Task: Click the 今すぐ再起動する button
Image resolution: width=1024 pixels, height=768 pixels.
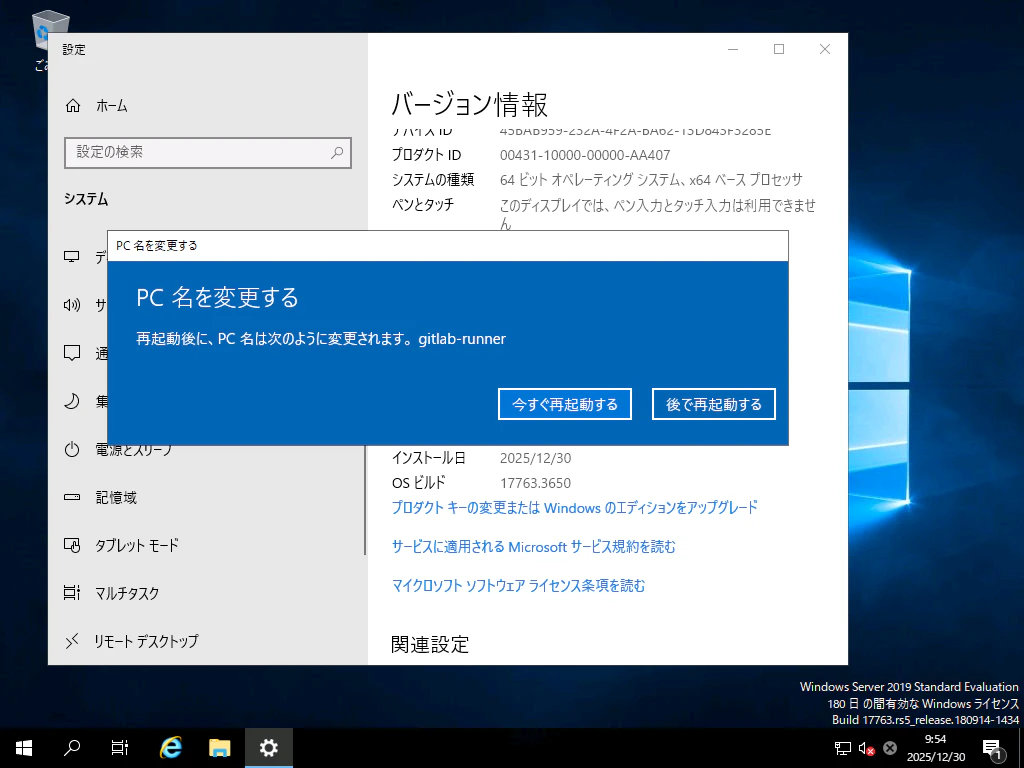Action: pyautogui.click(x=564, y=404)
